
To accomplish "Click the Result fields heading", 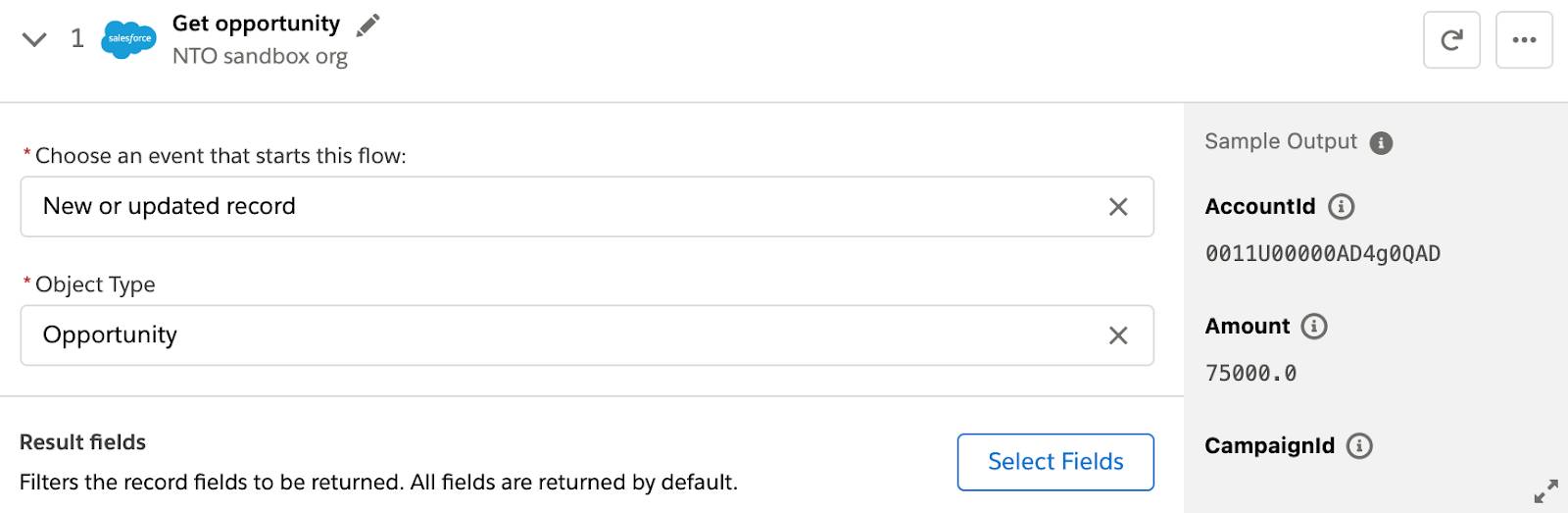I will (x=82, y=442).
